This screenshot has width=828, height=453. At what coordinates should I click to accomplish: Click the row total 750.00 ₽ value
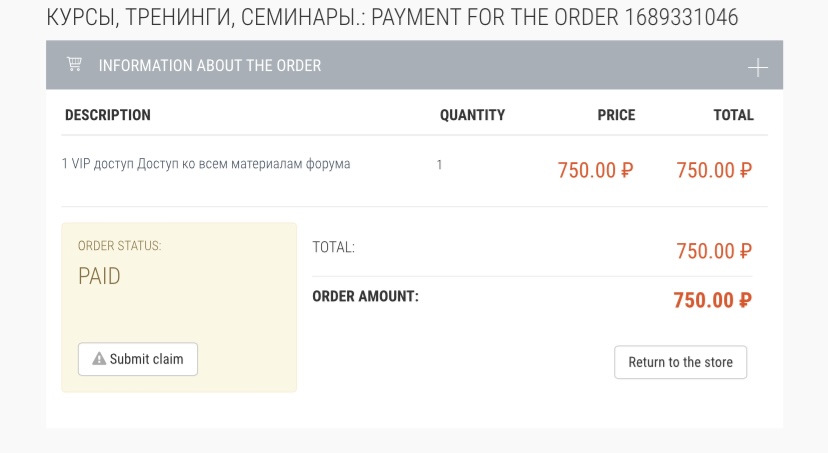point(714,170)
